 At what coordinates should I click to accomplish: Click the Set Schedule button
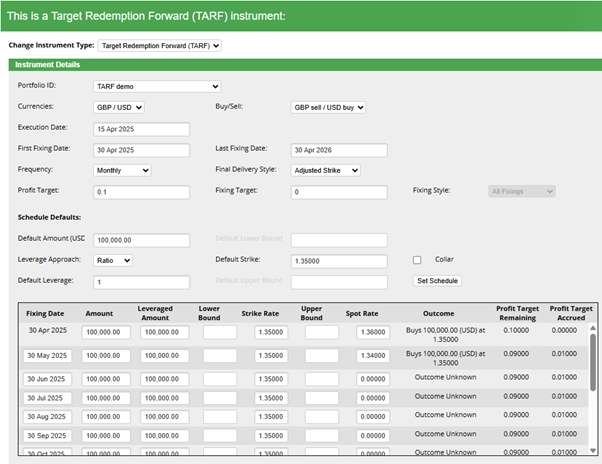[x=437, y=281]
